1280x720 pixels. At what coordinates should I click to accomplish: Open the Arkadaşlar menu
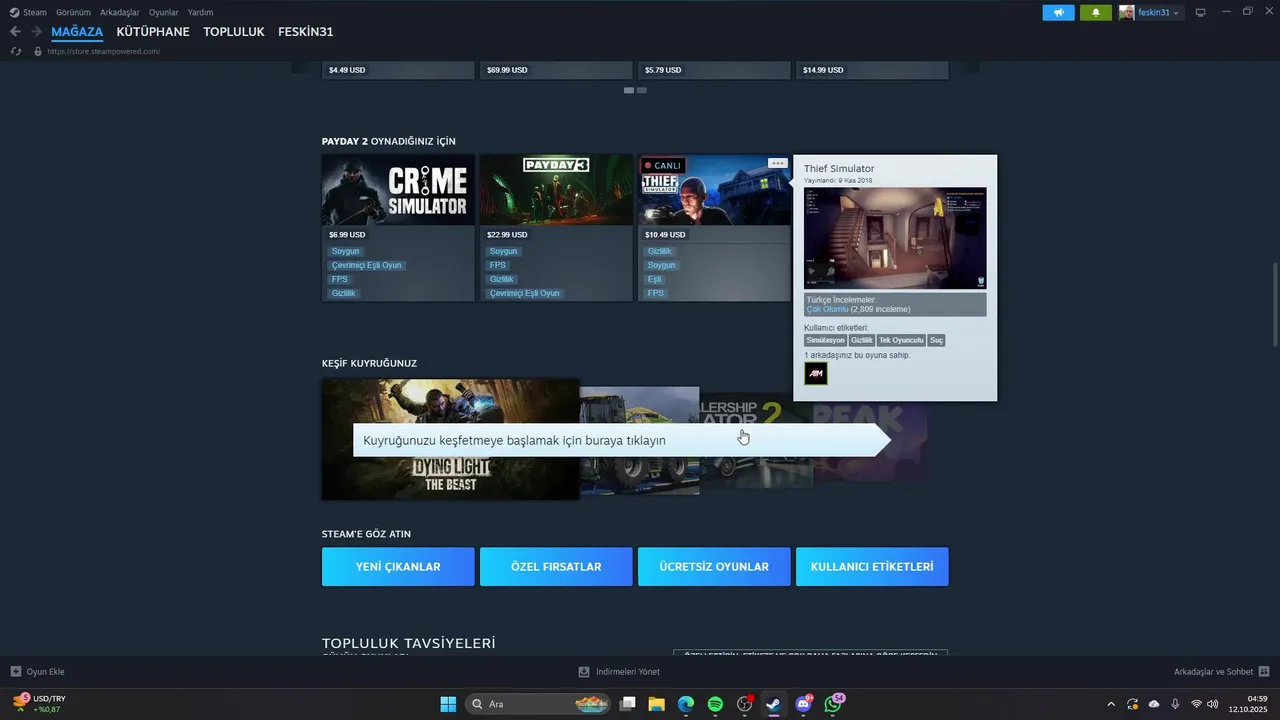click(119, 12)
